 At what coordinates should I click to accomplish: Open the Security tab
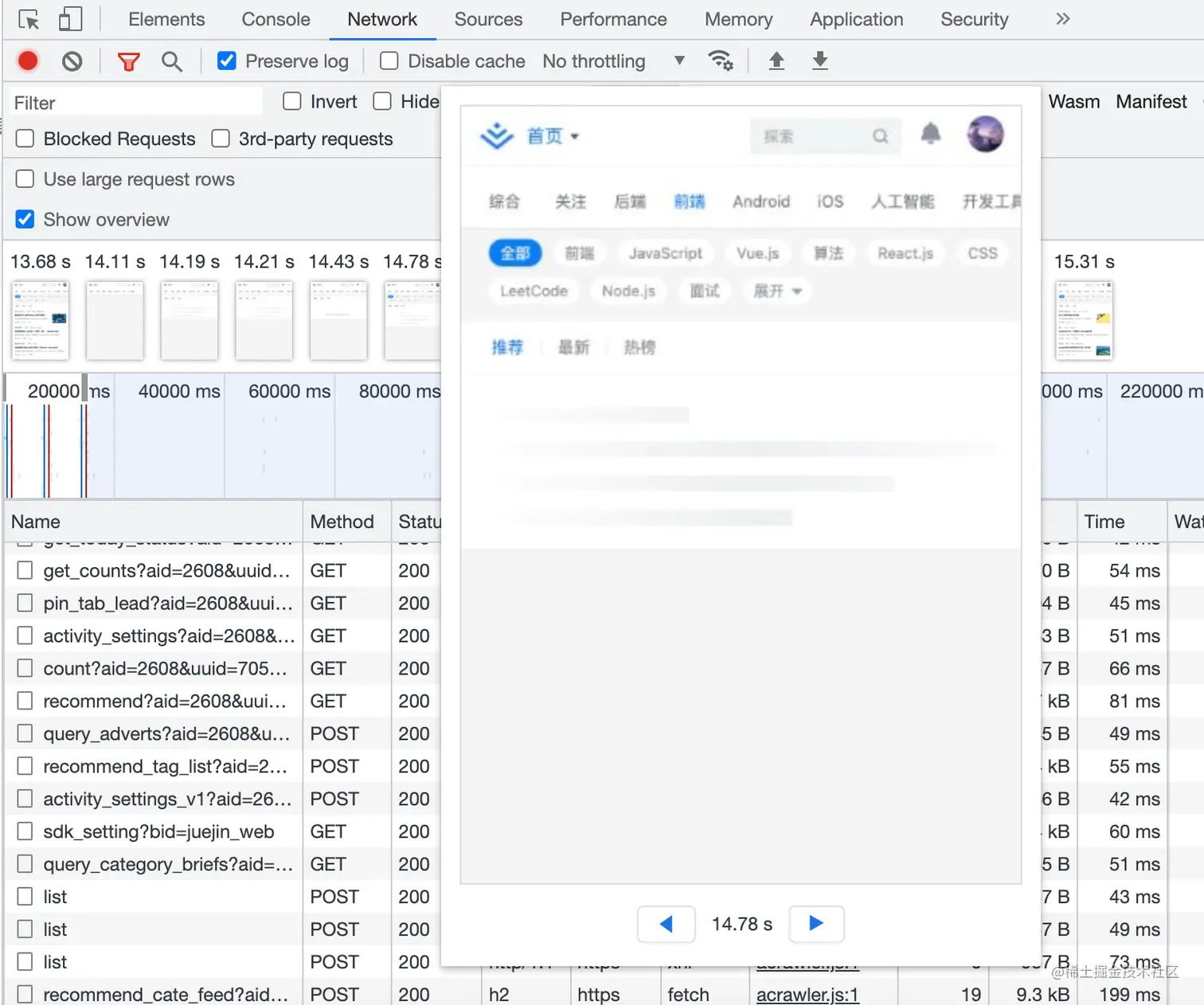974,19
